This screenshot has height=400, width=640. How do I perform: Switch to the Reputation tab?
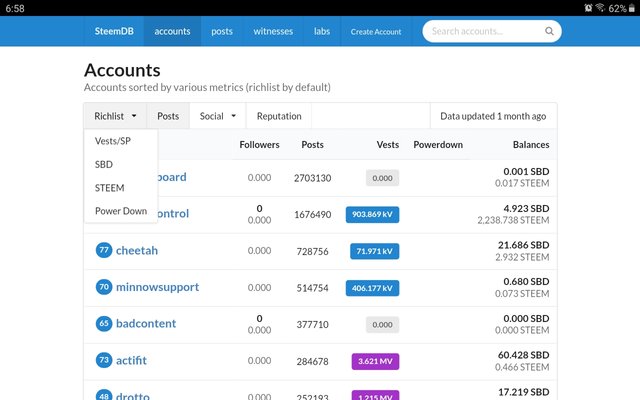click(x=279, y=116)
